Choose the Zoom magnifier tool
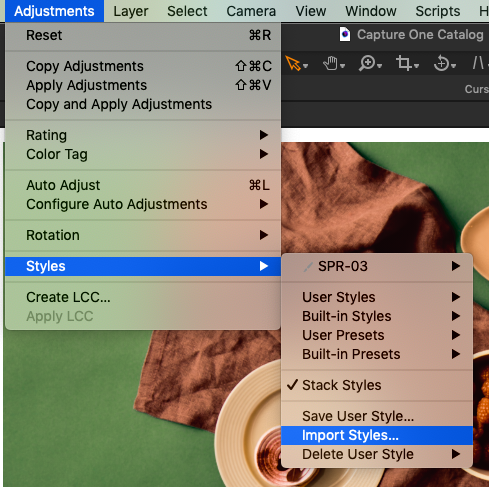 pos(367,63)
